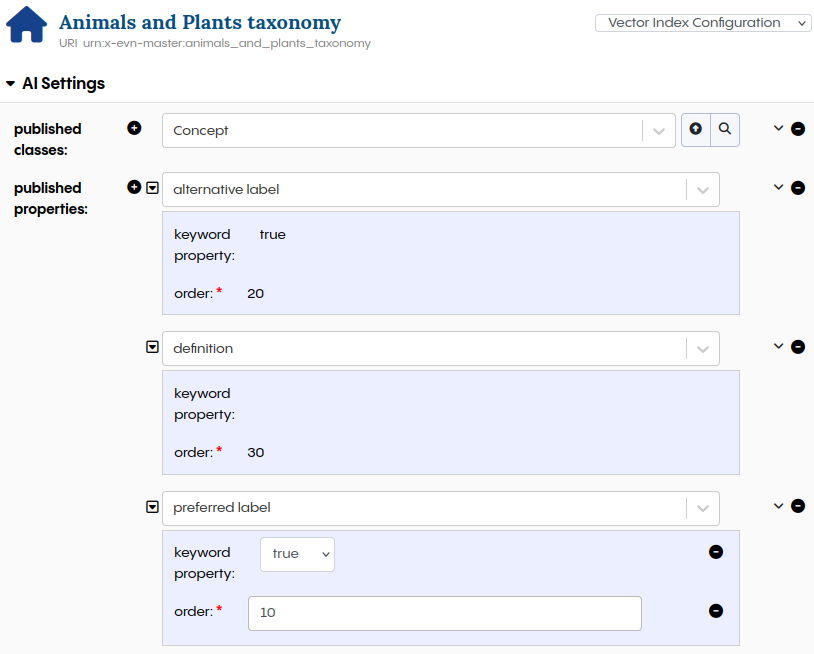The height and width of the screenshot is (654, 814).
Task: Remove the definition property row
Action: [798, 347]
